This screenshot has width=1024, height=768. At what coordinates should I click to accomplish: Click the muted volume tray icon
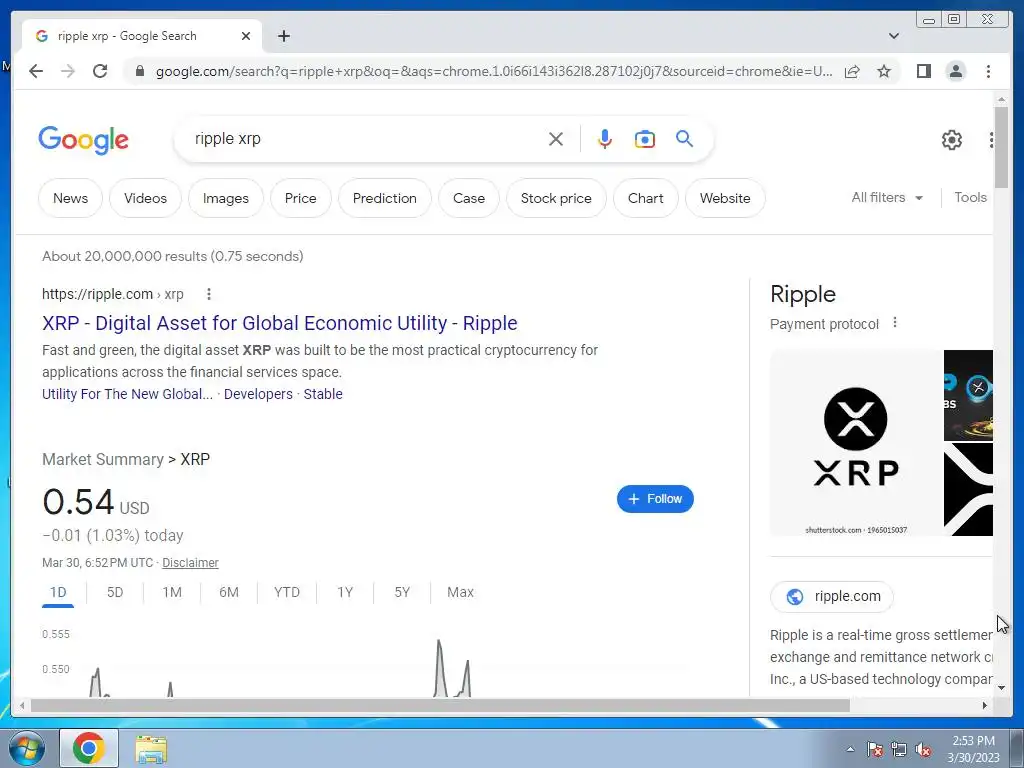click(x=923, y=749)
